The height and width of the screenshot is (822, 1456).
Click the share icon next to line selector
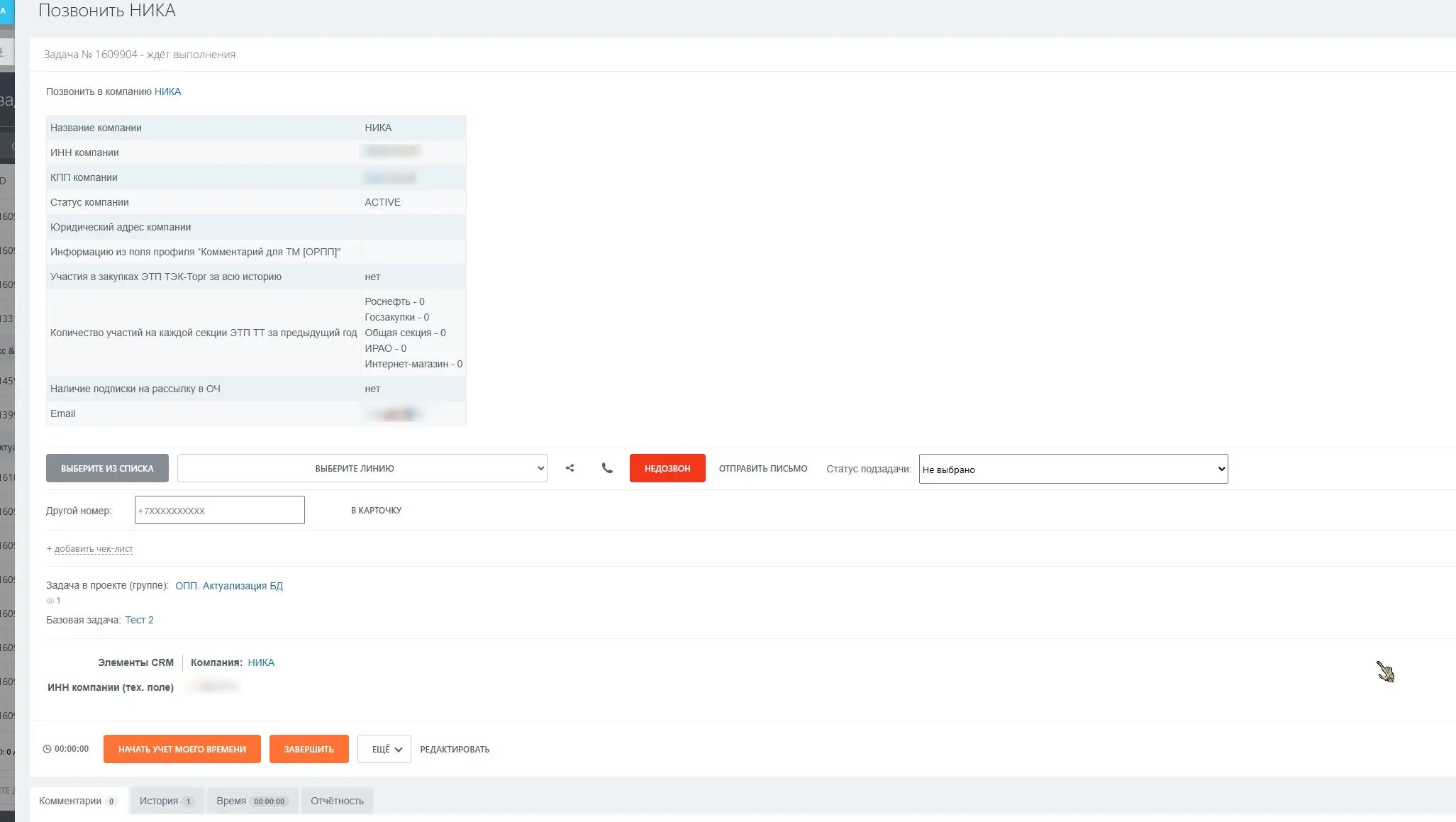(569, 468)
